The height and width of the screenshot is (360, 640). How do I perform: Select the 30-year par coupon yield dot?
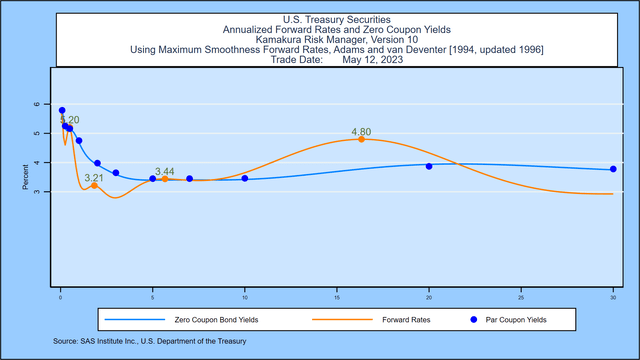pyautogui.click(x=613, y=169)
